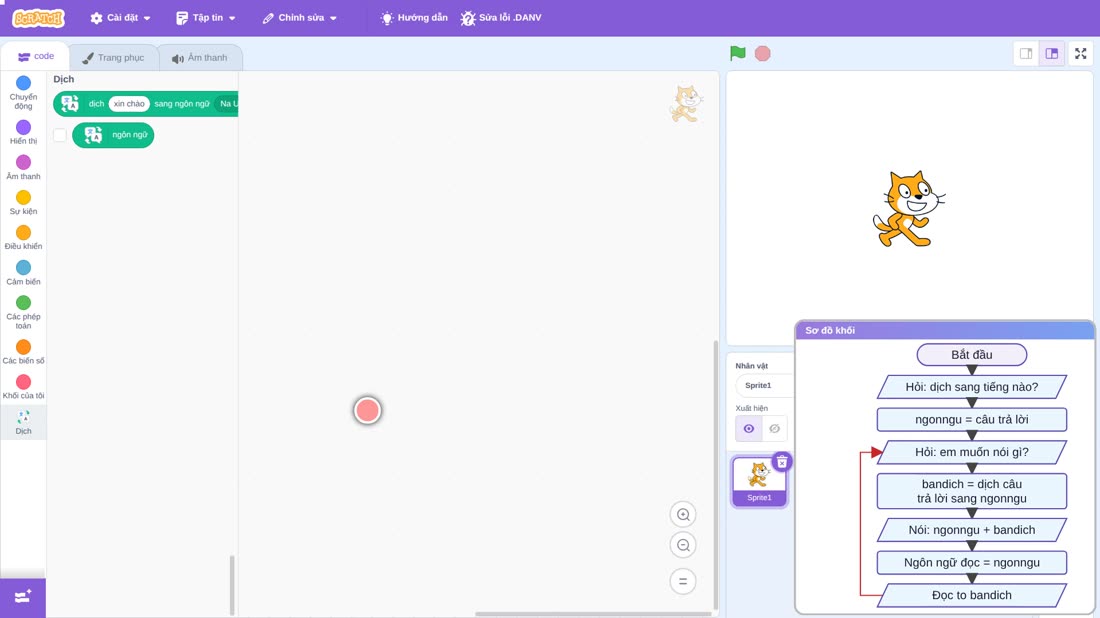This screenshot has width=1100, height=618.
Task: Zoom in the workspace
Action: [683, 514]
